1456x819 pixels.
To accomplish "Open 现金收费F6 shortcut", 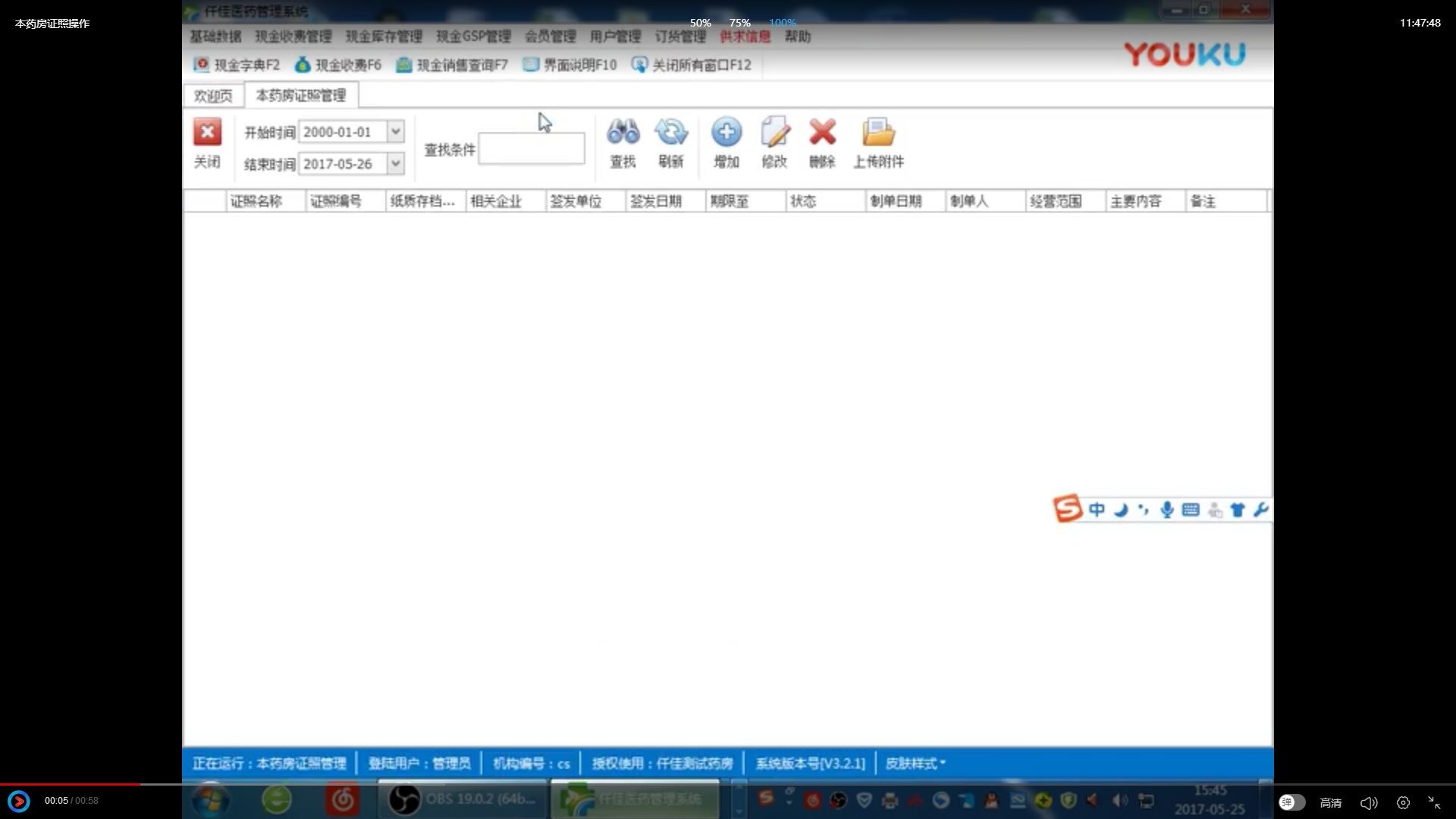I will point(338,65).
